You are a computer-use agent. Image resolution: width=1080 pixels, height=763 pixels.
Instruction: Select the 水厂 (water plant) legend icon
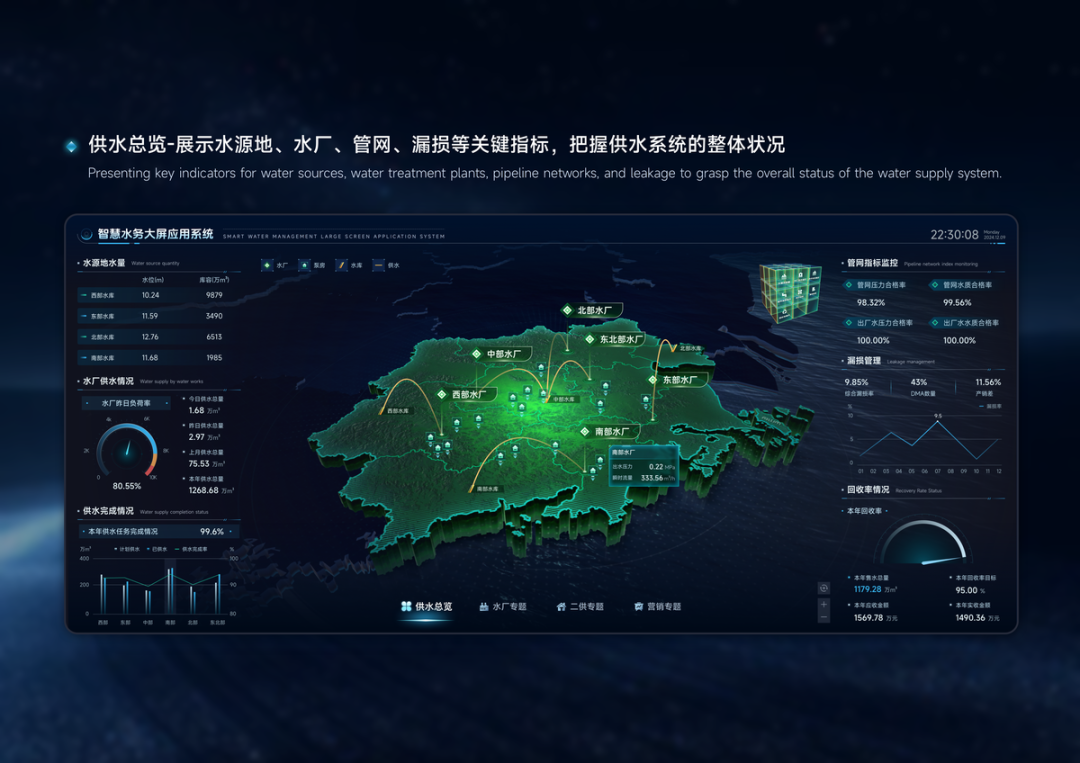[x=267, y=265]
